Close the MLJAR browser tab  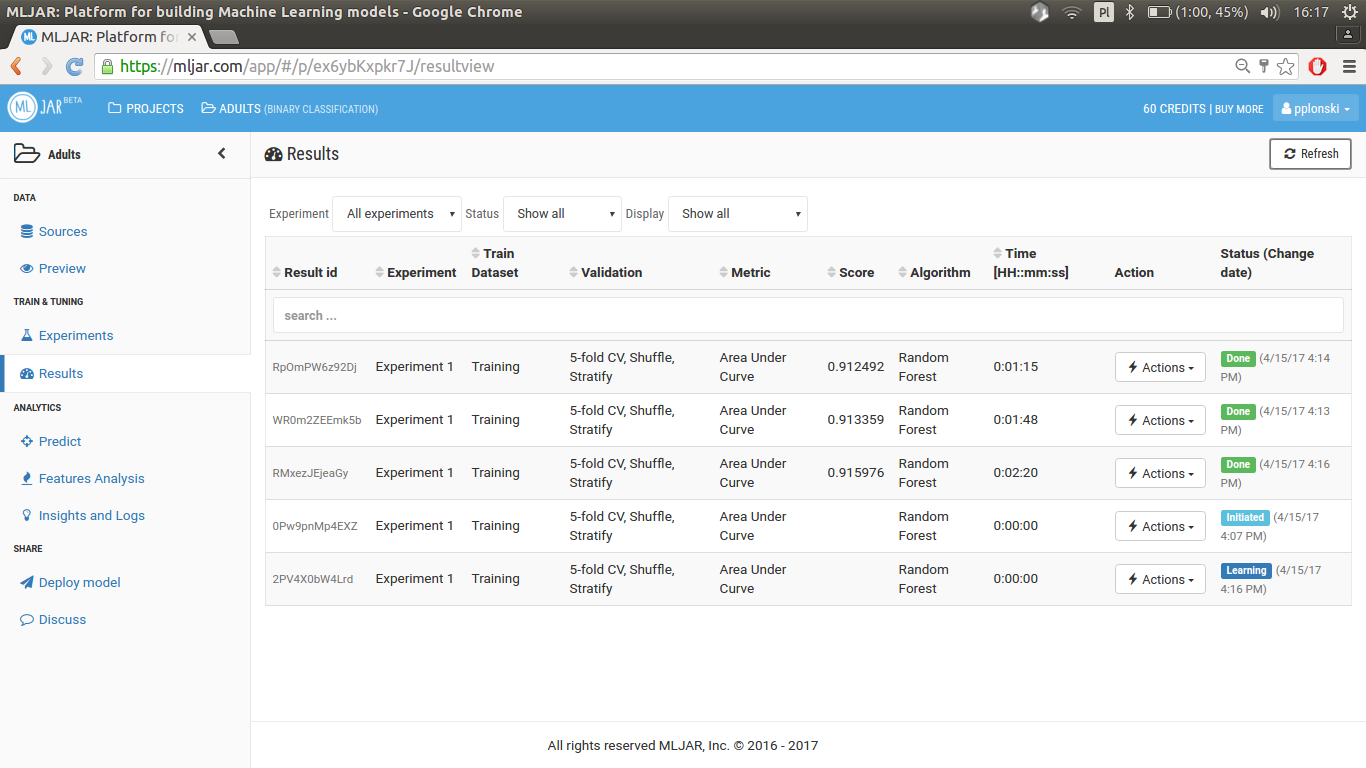[x=192, y=37]
